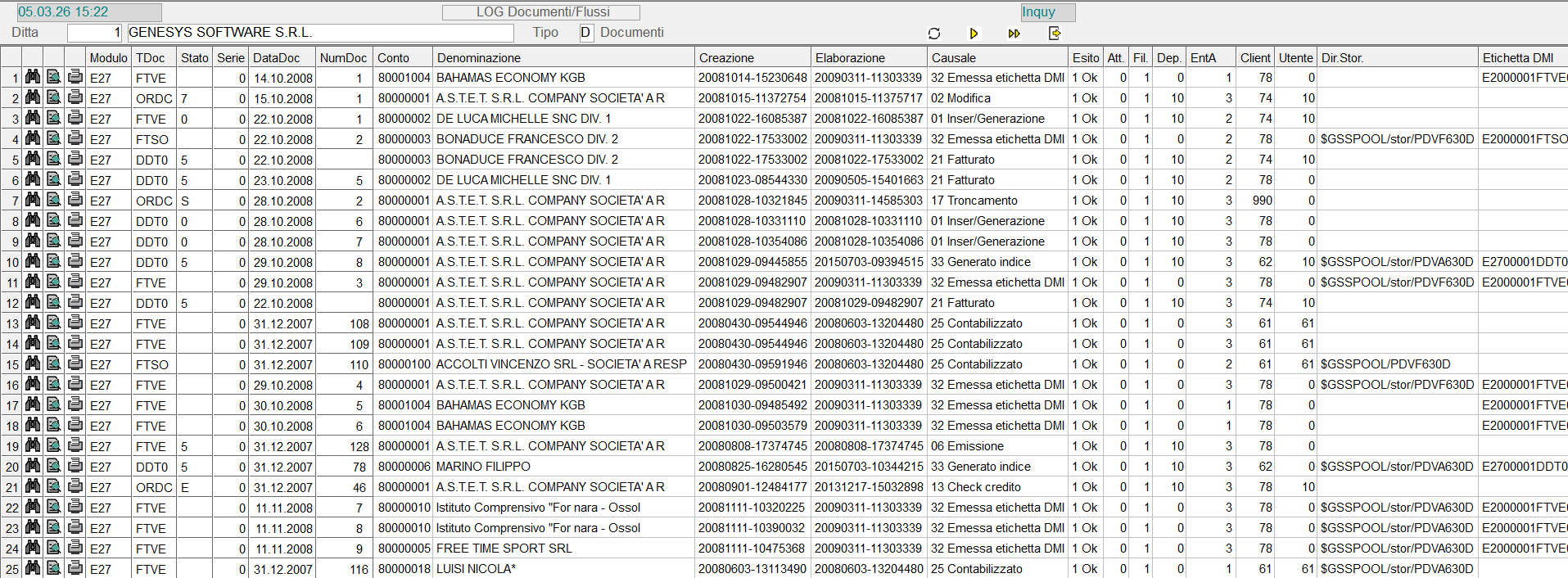Click the binoculars icon in row 10
The height and width of the screenshot is (578, 1568).
(33, 261)
